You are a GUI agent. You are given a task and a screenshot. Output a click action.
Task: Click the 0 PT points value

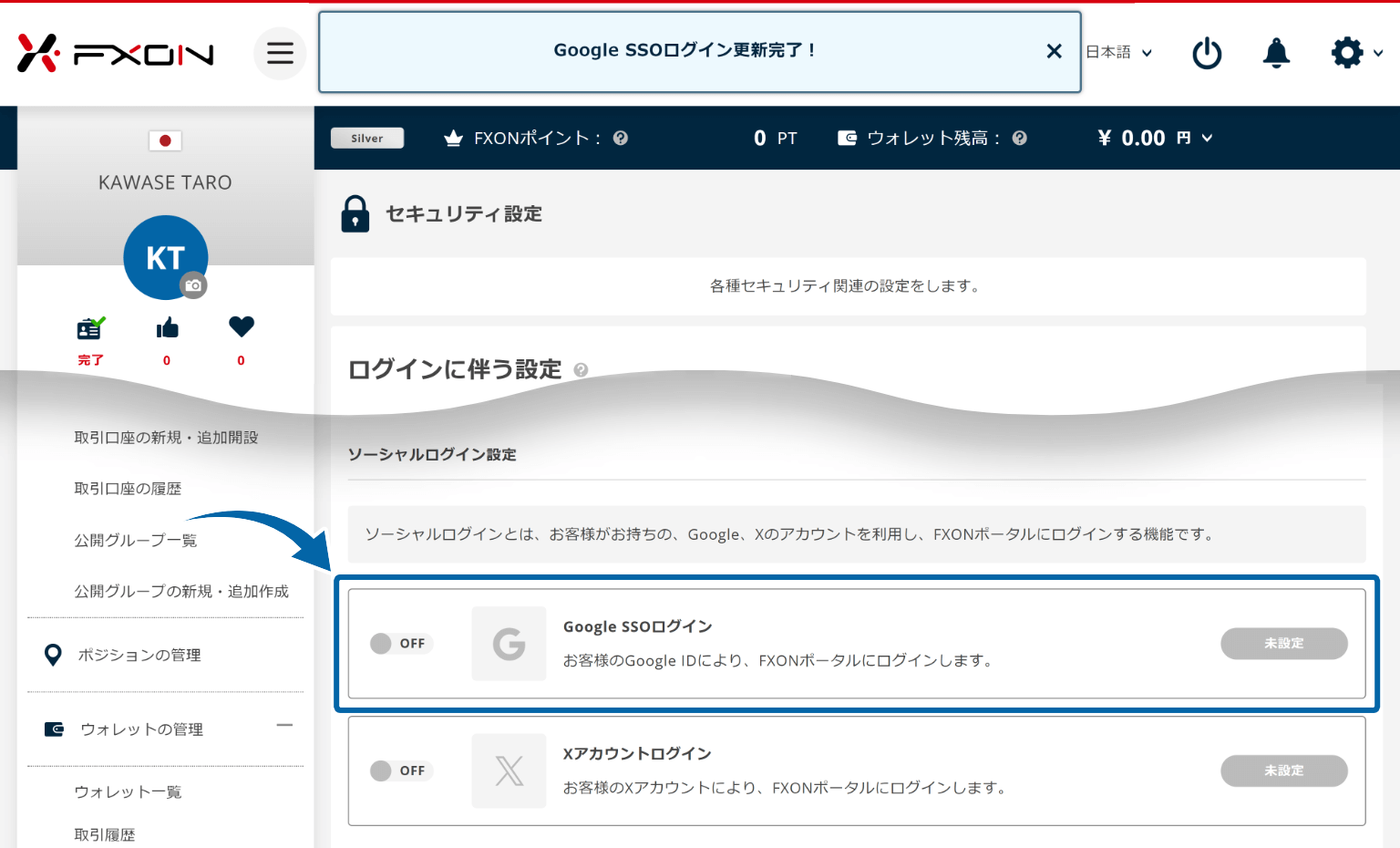click(x=775, y=138)
